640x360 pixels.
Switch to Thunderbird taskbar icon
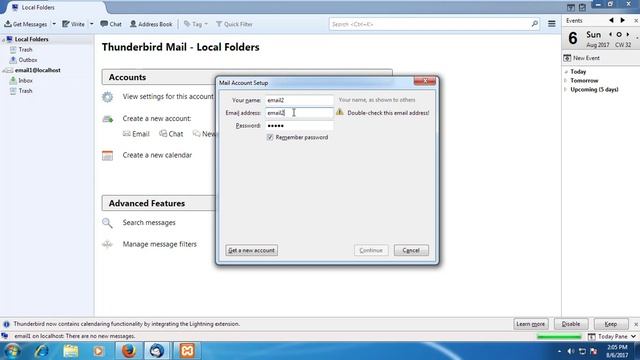pyautogui.click(x=157, y=351)
